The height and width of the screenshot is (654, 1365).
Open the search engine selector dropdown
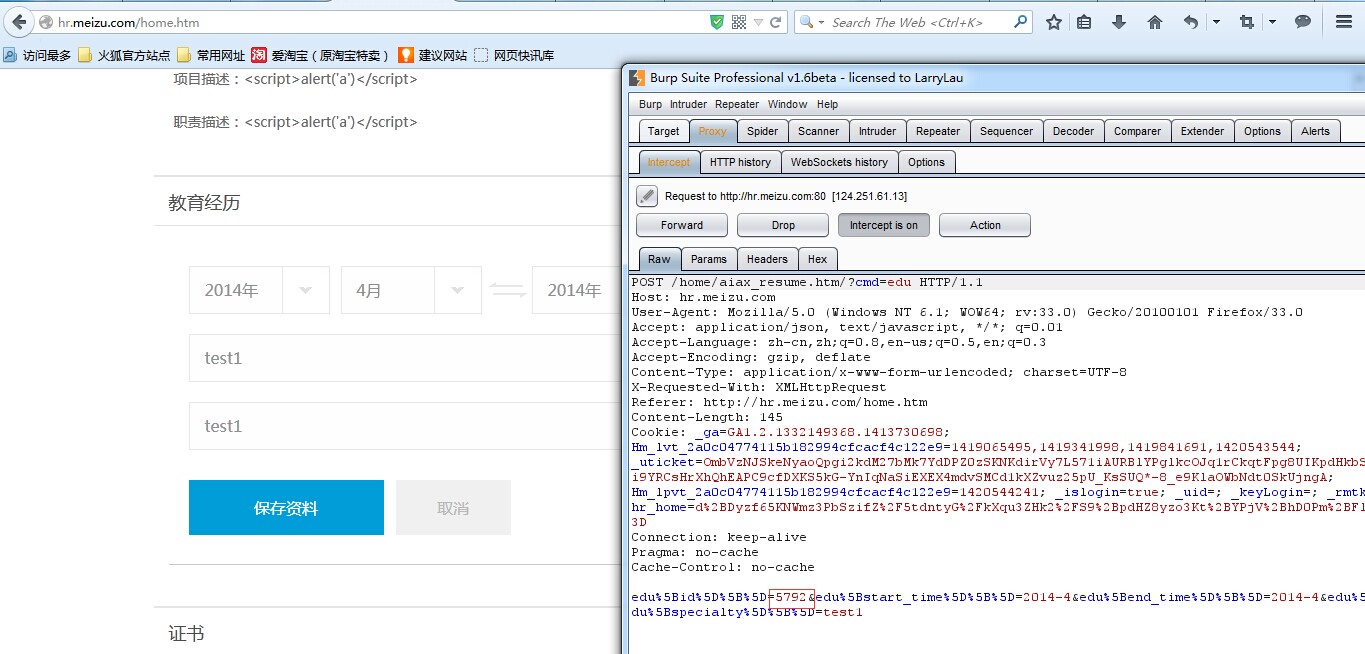click(x=811, y=22)
